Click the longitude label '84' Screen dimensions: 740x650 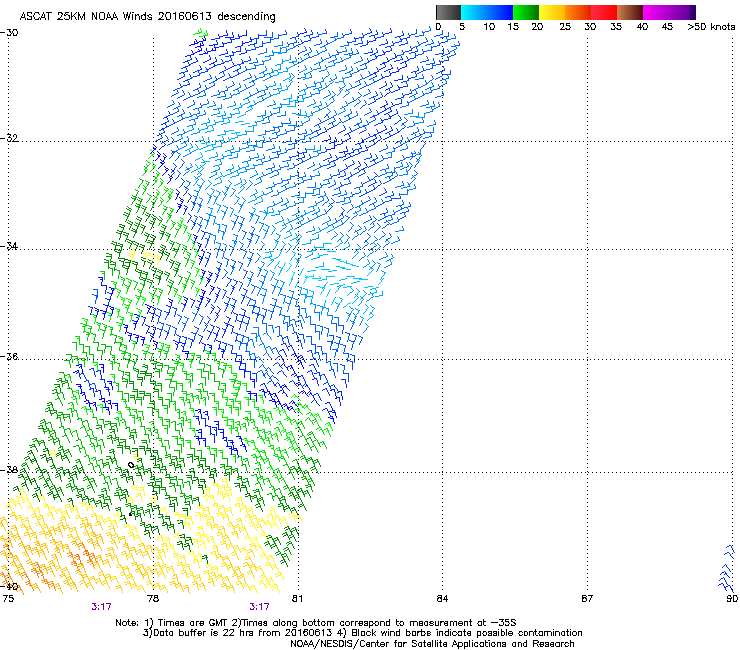point(442,599)
